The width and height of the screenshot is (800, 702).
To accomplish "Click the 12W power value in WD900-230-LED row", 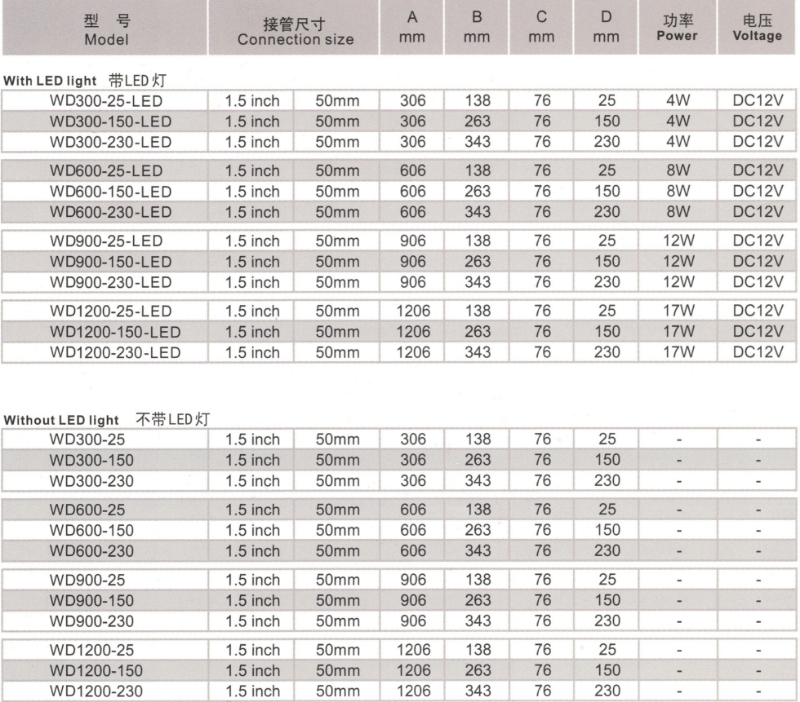I will (679, 282).
